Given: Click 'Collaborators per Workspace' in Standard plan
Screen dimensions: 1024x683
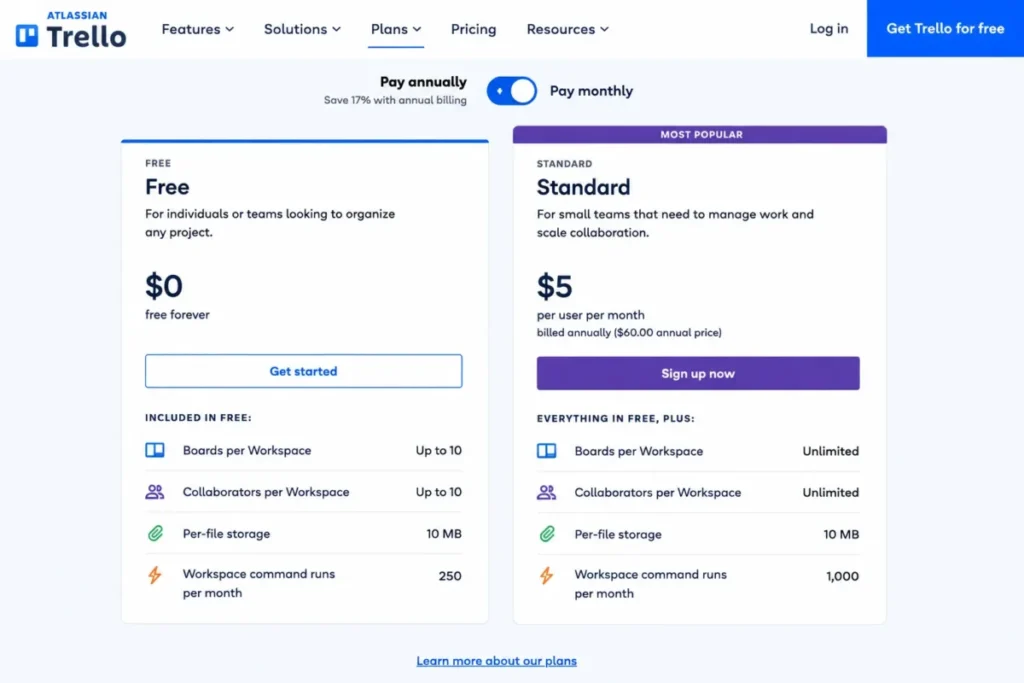Looking at the screenshot, I should tap(658, 492).
